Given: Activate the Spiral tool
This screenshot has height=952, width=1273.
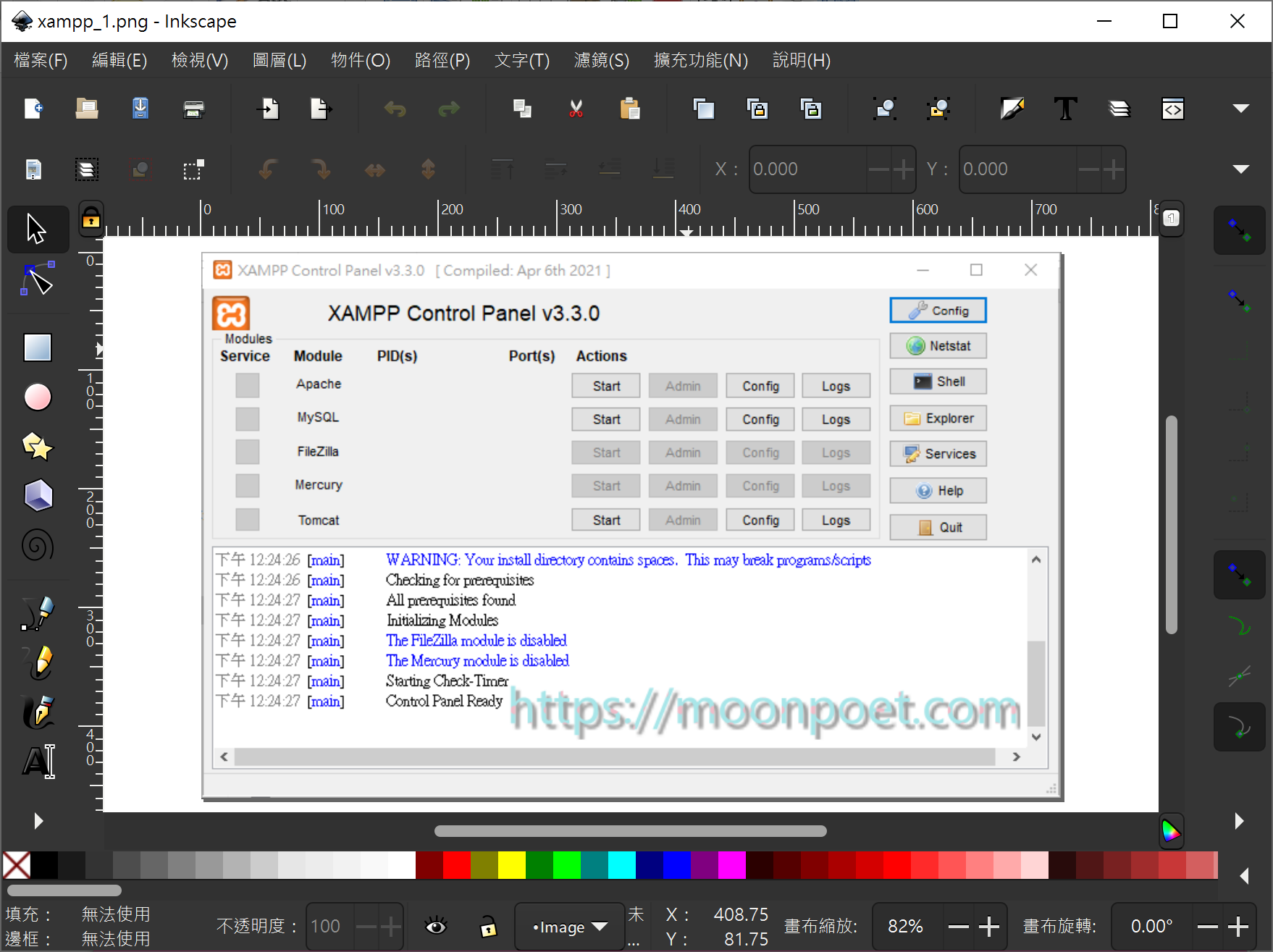Looking at the screenshot, I should (x=38, y=545).
